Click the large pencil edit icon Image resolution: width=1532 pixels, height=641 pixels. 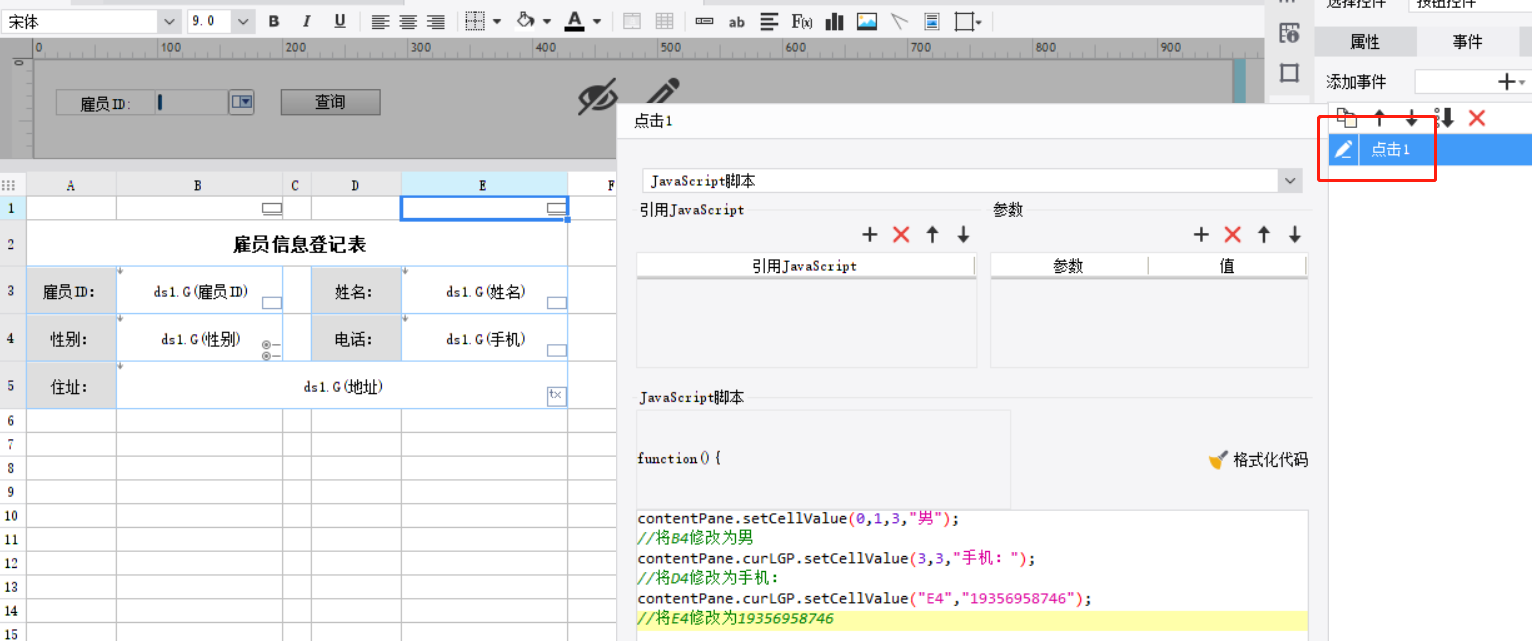tap(662, 92)
